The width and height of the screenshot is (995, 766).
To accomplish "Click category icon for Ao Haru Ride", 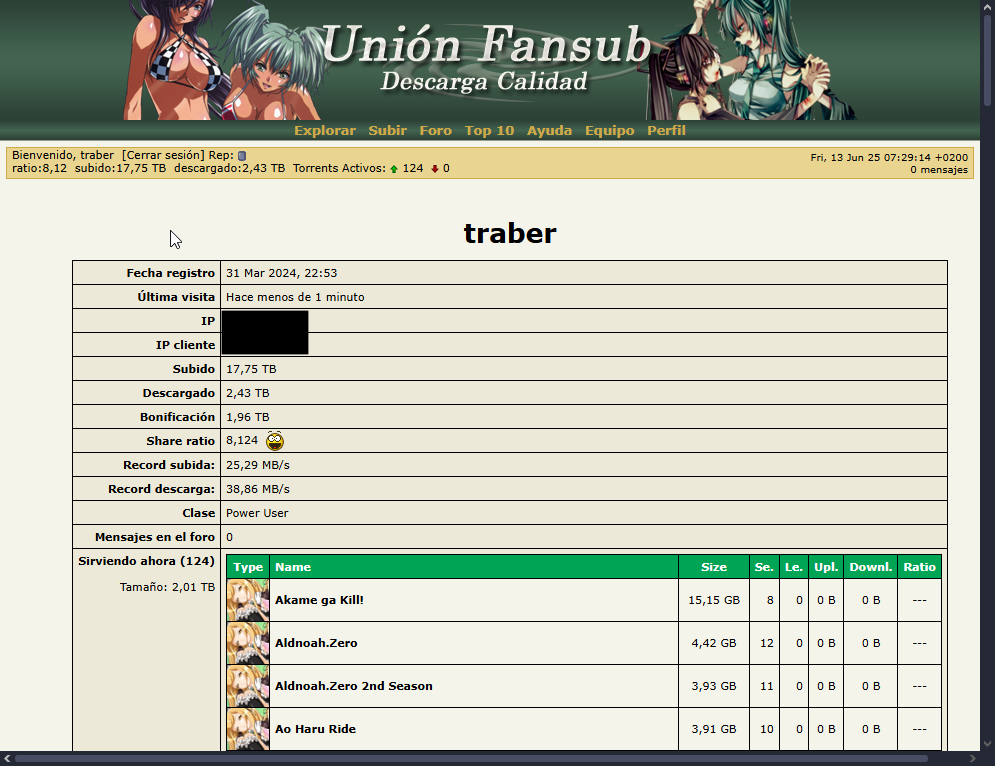I will [248, 729].
